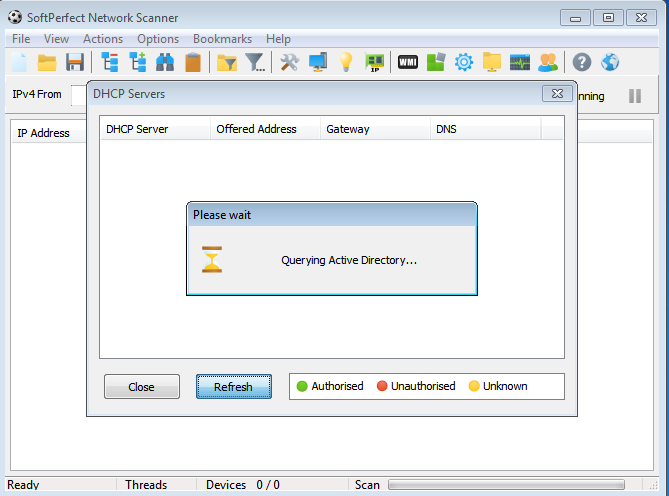The image size is (669, 496).
Task: Sort by Offered Address column header
Action: coord(265,129)
